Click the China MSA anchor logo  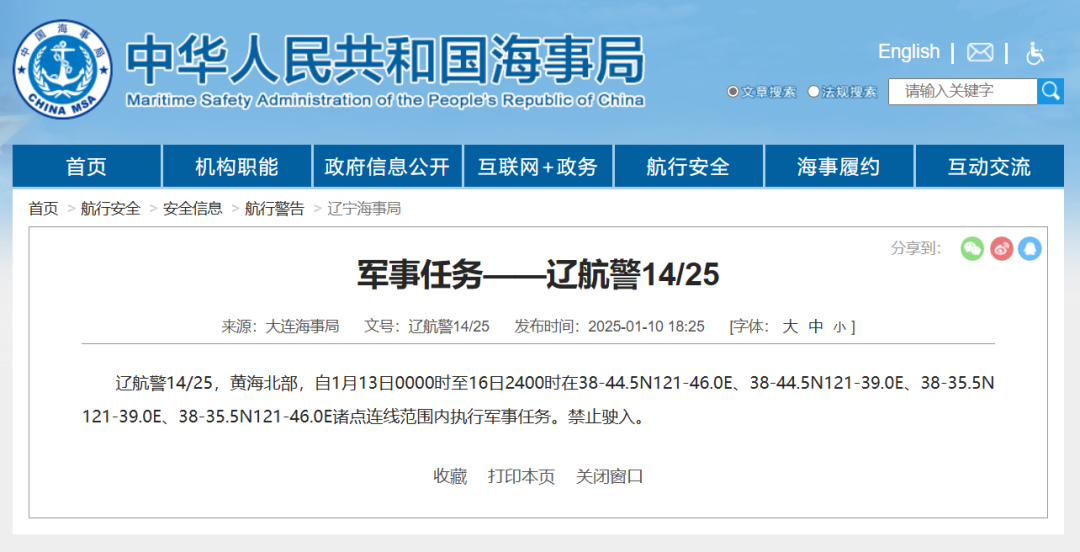point(63,69)
